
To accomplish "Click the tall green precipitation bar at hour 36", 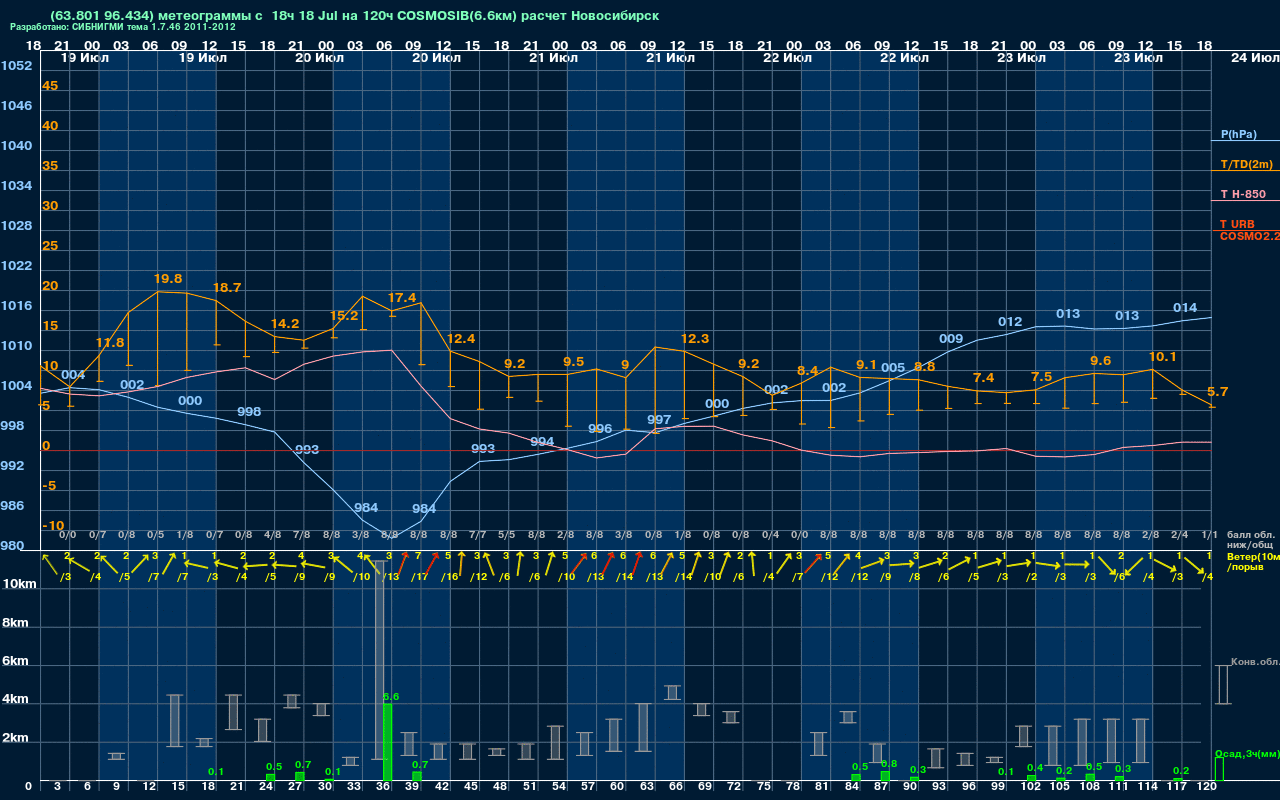I will pos(388,741).
